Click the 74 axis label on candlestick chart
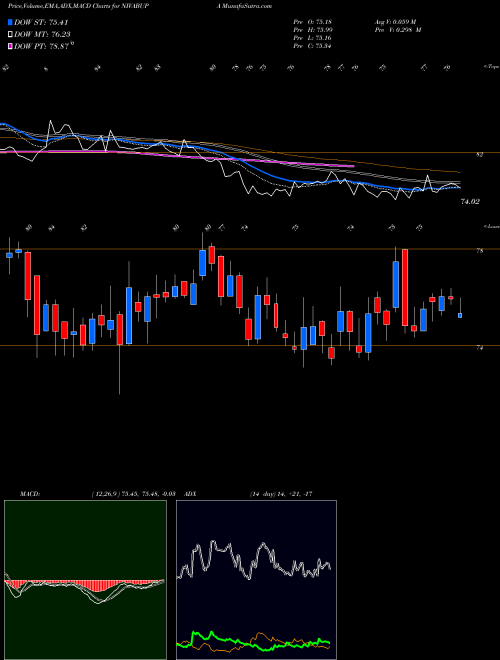The image size is (500, 660). pos(479,348)
